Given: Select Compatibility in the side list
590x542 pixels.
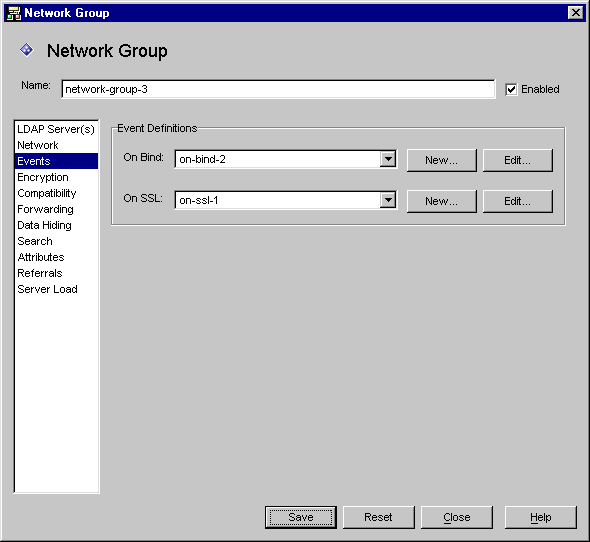Looking at the screenshot, I should tap(56, 193).
